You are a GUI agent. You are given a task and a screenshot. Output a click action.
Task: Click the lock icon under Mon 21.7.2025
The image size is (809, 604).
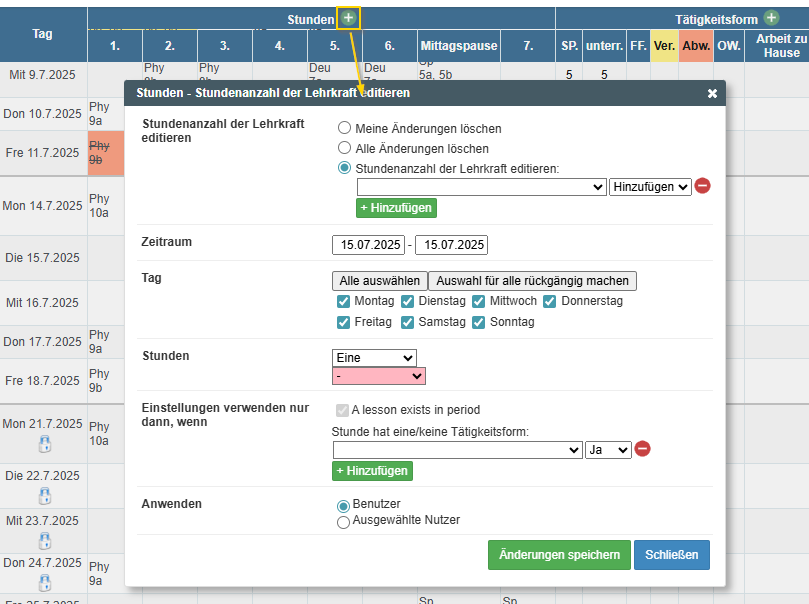(45, 444)
